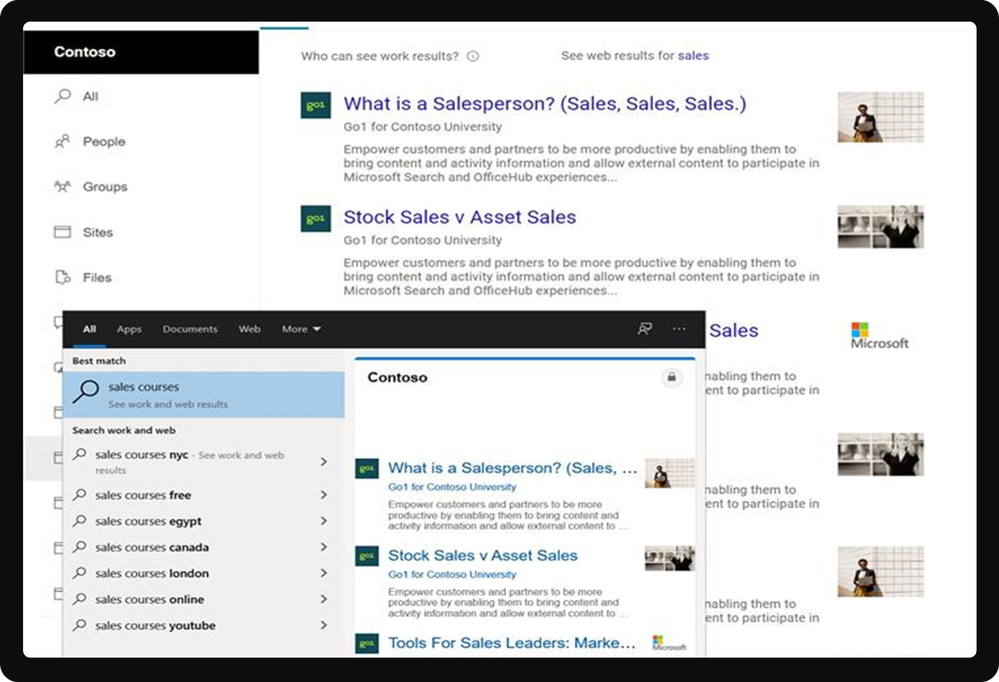999x682 pixels.
Task: Click the People icon in sidebar
Action: tap(62, 141)
